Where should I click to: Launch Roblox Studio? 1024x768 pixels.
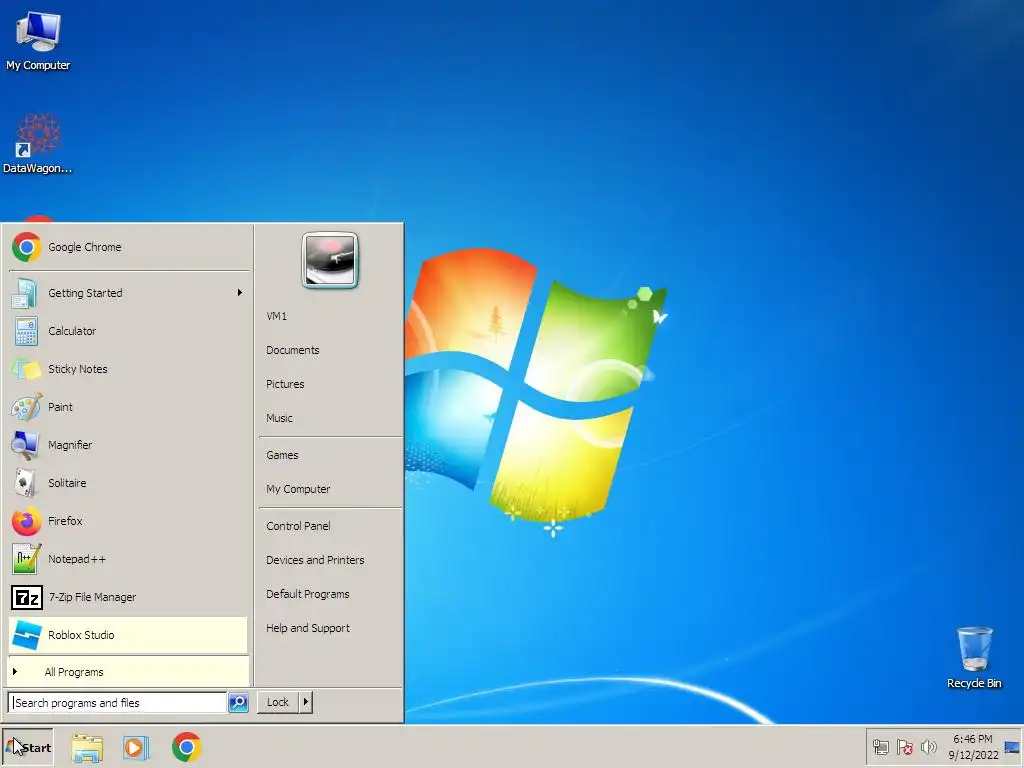tap(129, 635)
